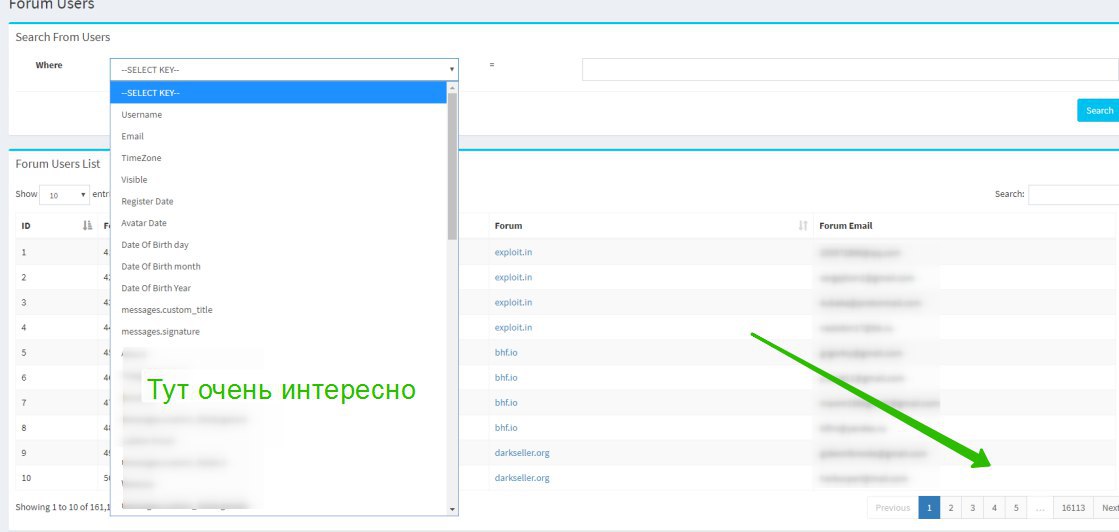Click the Search From Users heading
Screen dimensions: 1119x532
click(63, 37)
